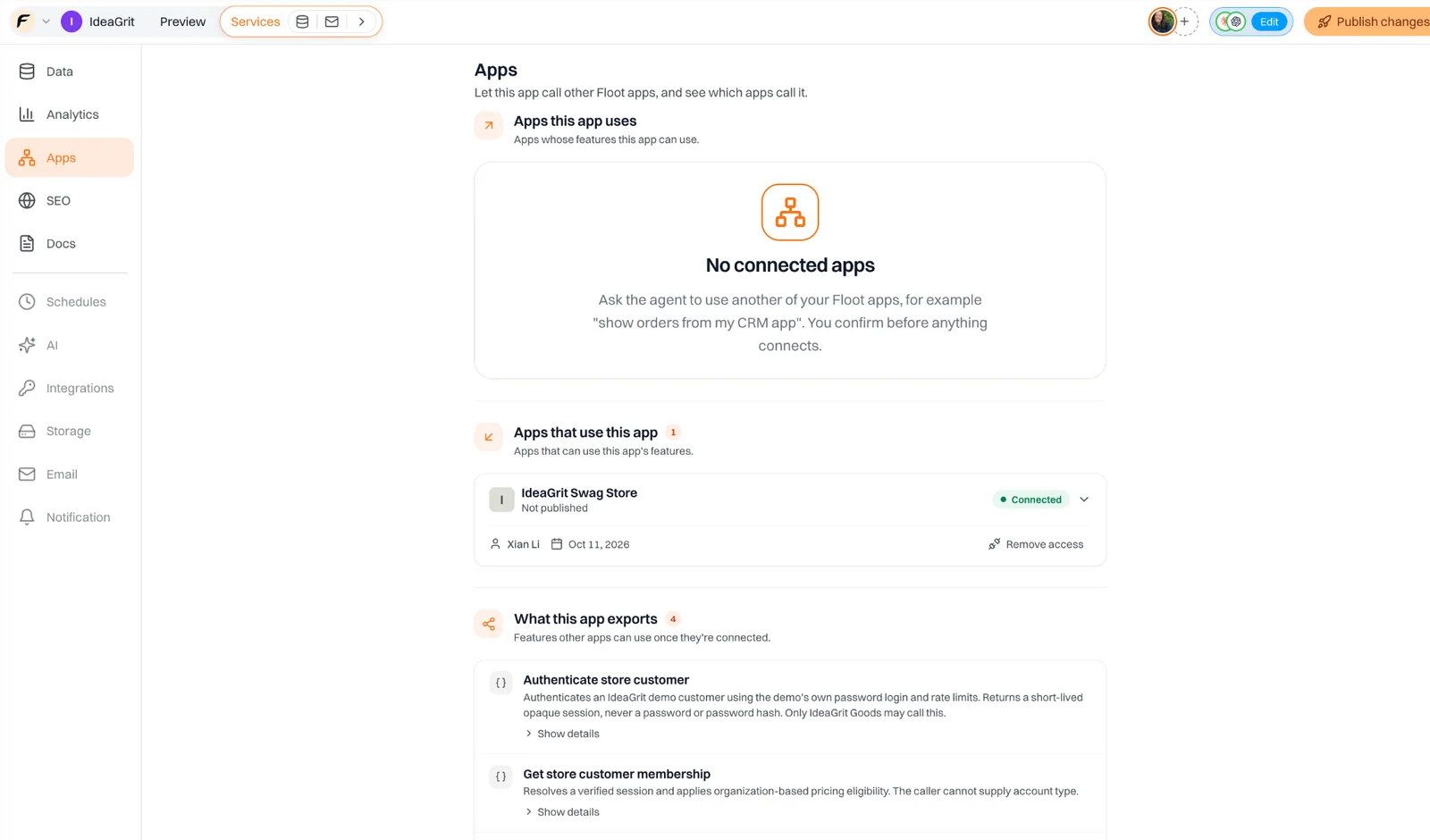Click the Floot logo icon
This screenshot has height=840, width=1430.
[x=23, y=21]
